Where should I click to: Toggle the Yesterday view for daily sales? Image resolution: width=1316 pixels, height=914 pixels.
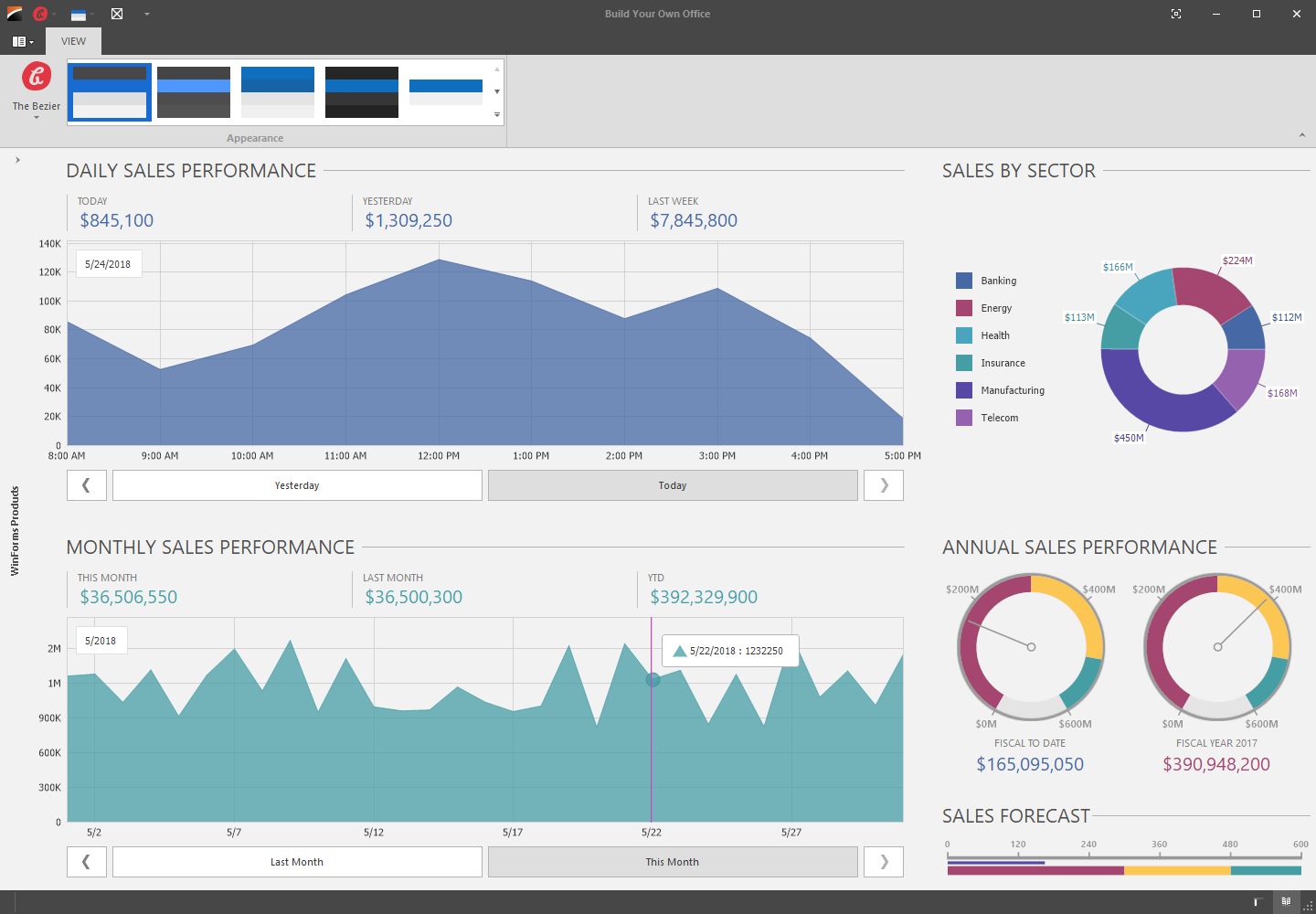[x=297, y=485]
